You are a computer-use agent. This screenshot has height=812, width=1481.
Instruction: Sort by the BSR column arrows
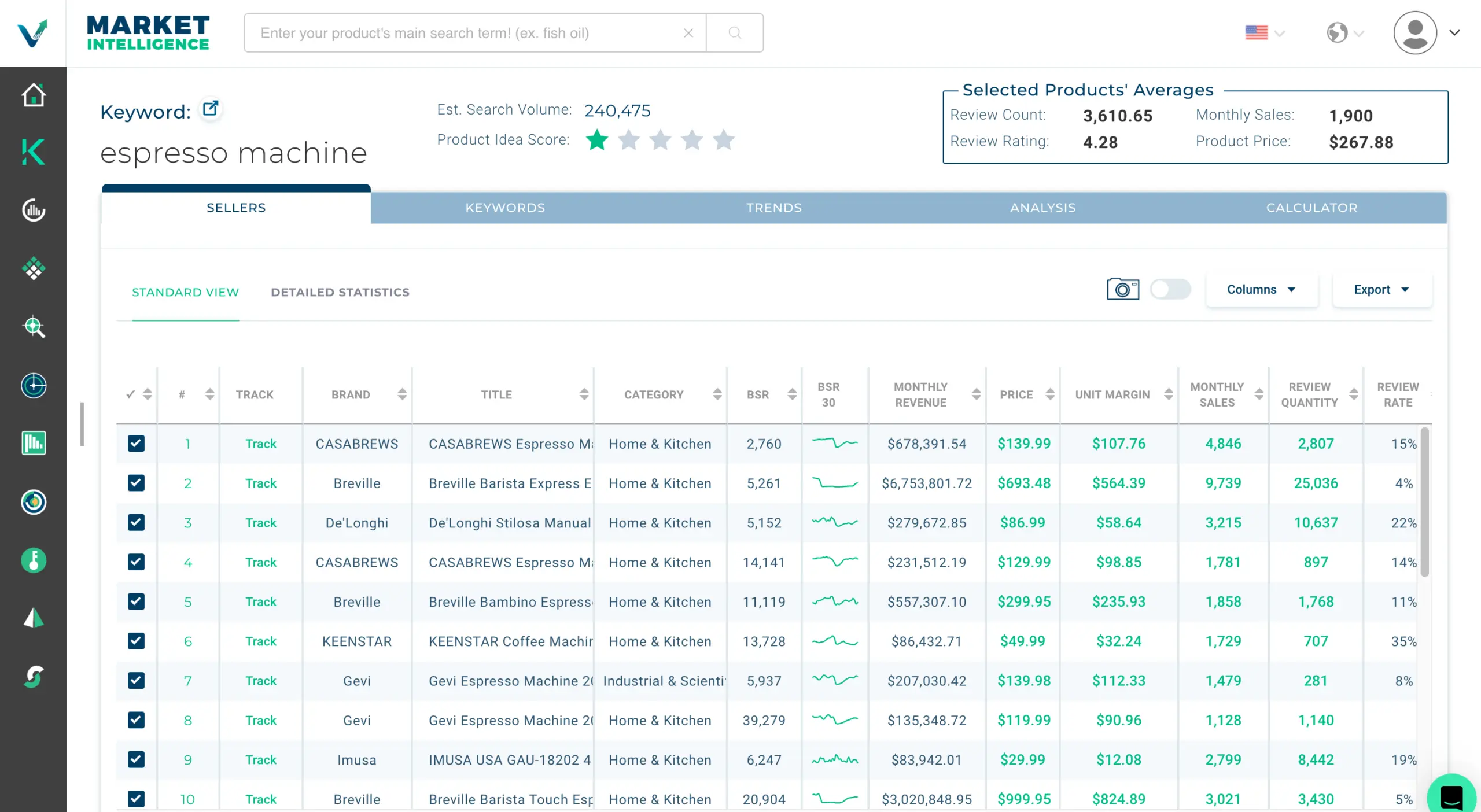pos(792,394)
